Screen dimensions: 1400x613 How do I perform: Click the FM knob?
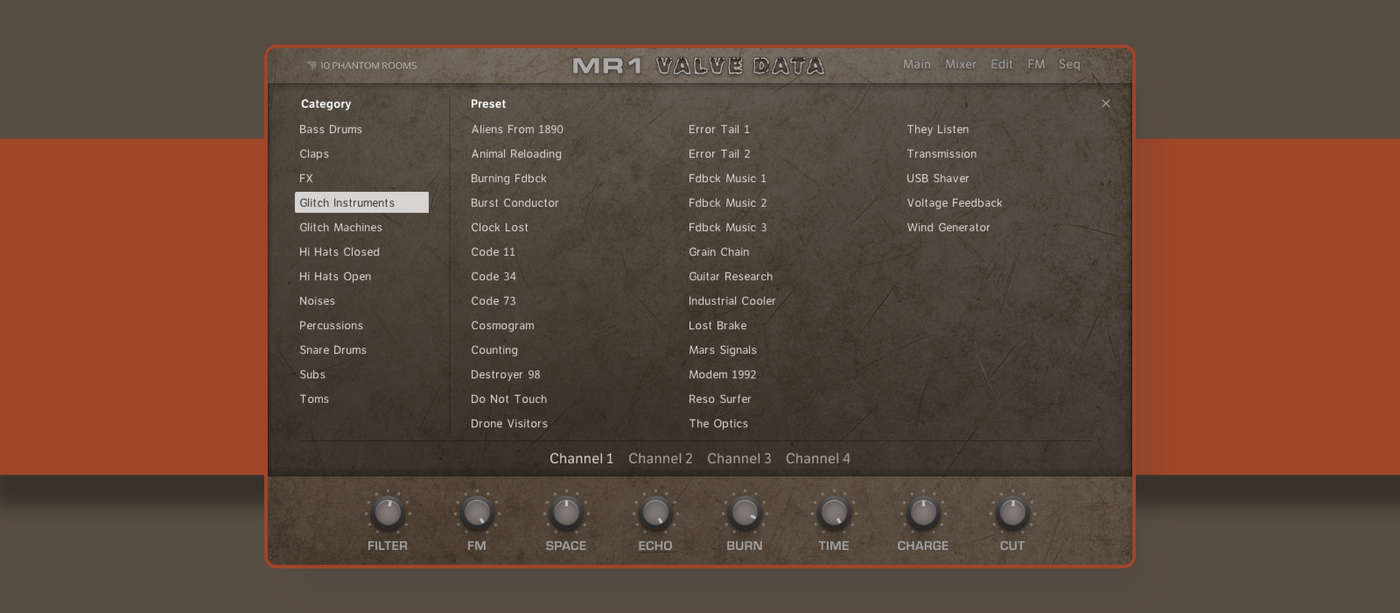[477, 513]
